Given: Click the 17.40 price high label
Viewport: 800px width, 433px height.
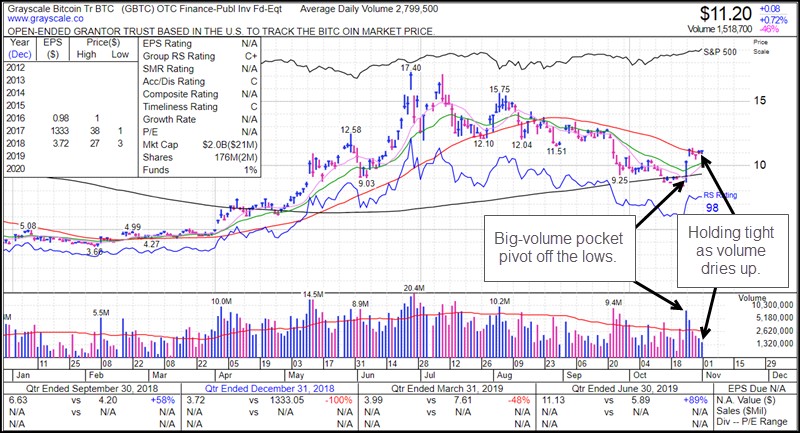Looking at the screenshot, I should (411, 68).
